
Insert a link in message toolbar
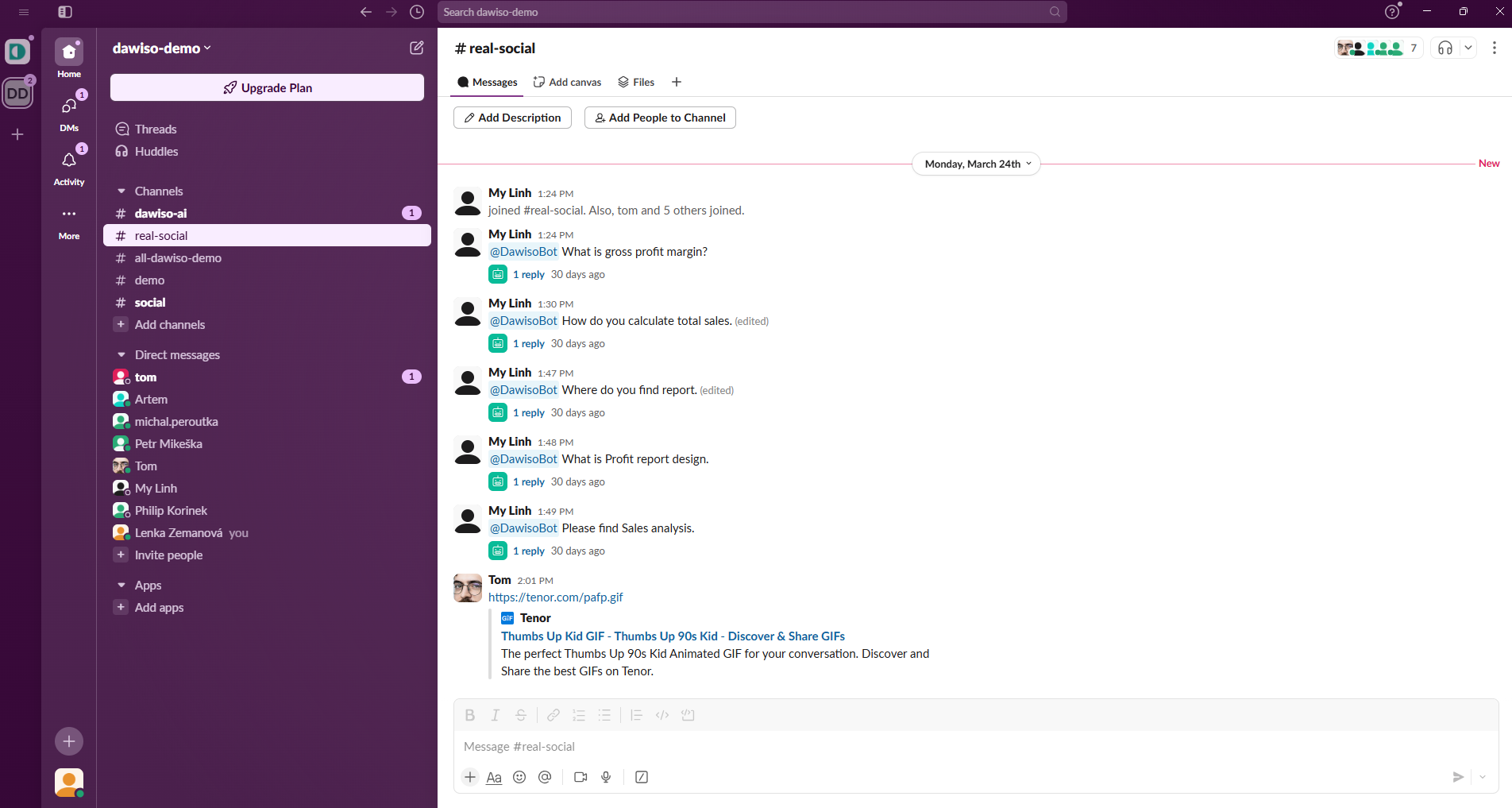point(553,715)
